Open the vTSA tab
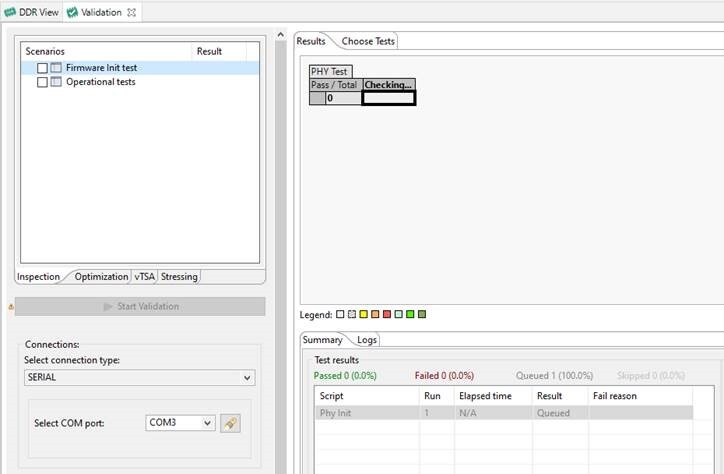The image size is (724, 474). [145, 276]
